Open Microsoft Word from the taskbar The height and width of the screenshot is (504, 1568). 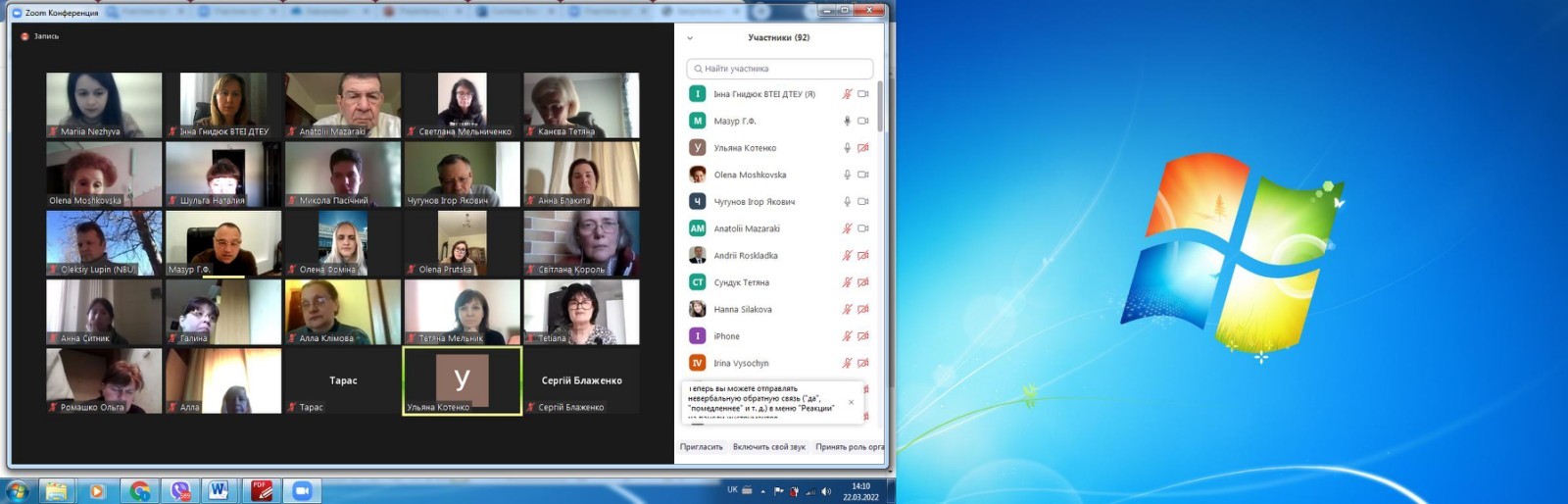[218, 490]
